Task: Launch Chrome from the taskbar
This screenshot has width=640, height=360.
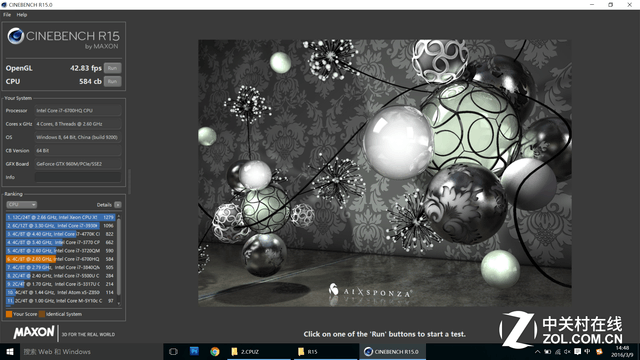Action: [x=215, y=351]
